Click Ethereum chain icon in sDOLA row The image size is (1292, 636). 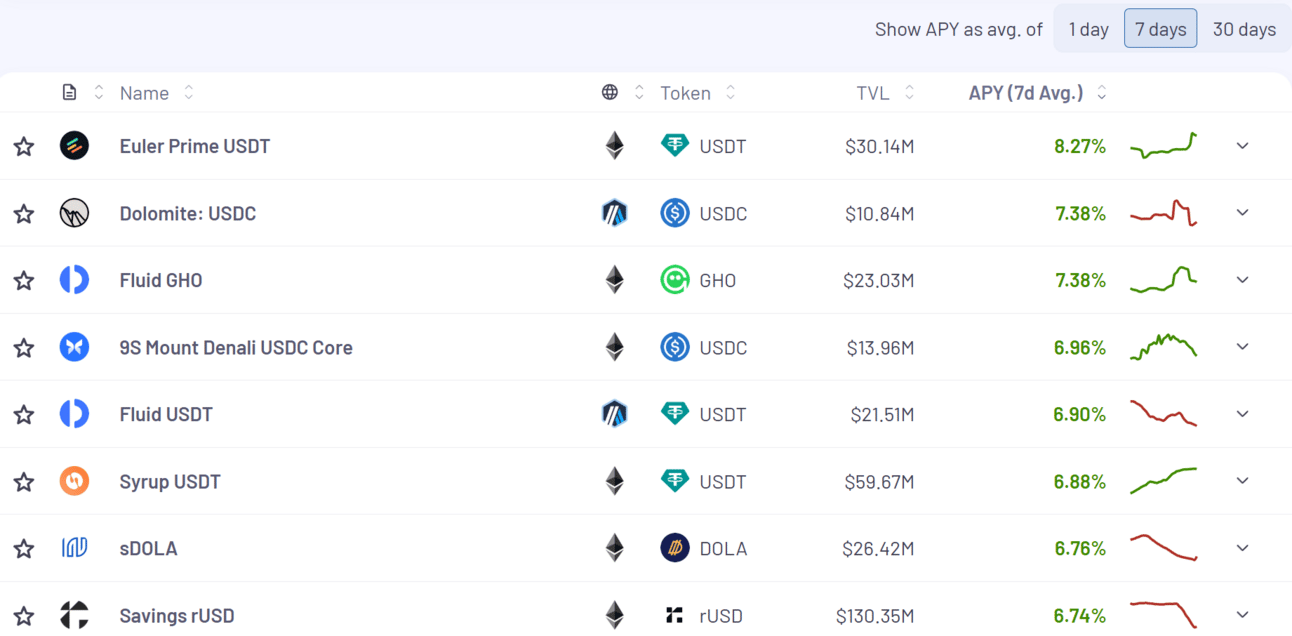[614, 548]
